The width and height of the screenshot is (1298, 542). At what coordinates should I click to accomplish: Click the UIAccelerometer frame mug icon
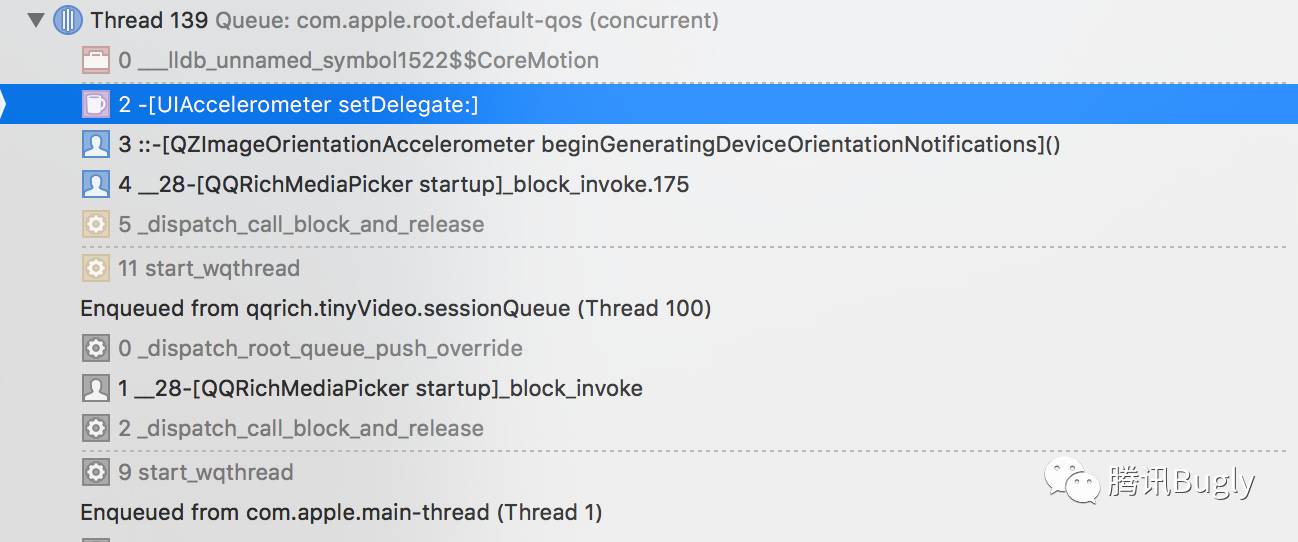(x=95, y=104)
